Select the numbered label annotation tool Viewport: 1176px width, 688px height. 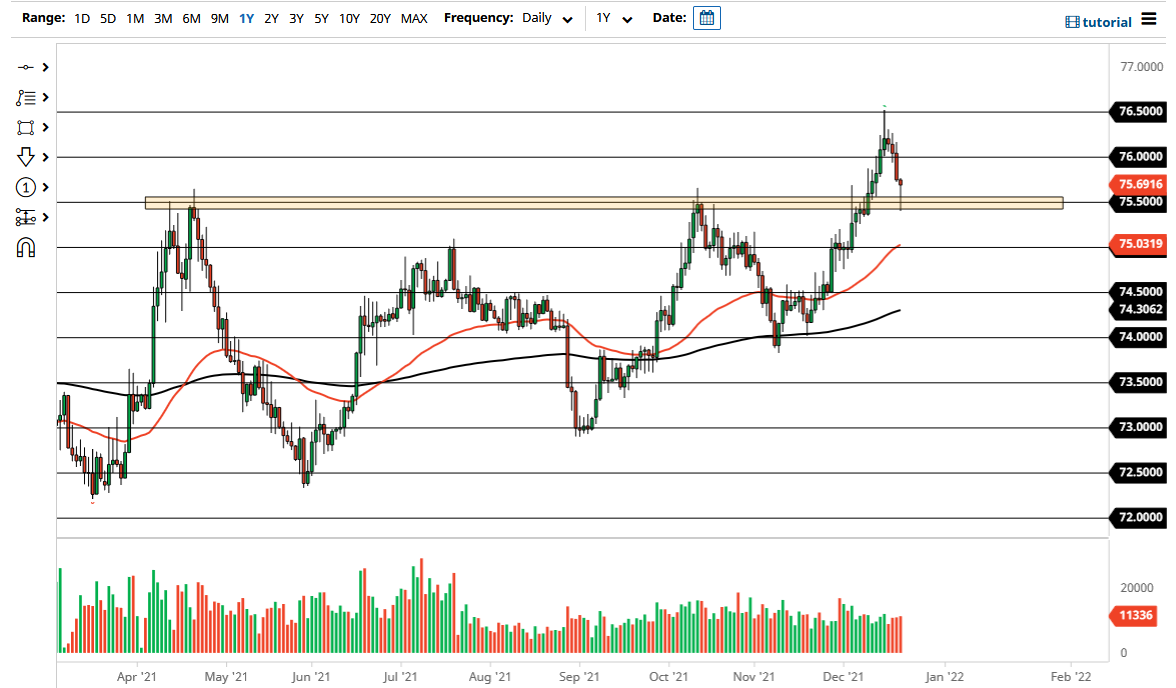(27, 187)
